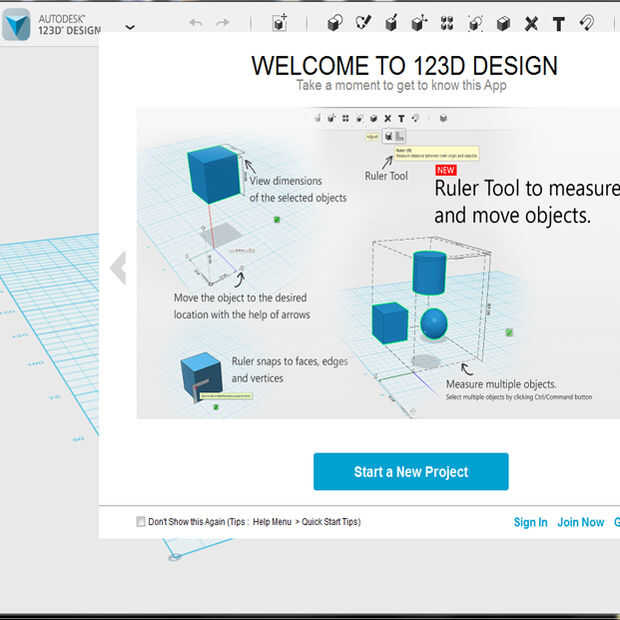
Task: Open the Construct tool icon
Action: click(391, 23)
